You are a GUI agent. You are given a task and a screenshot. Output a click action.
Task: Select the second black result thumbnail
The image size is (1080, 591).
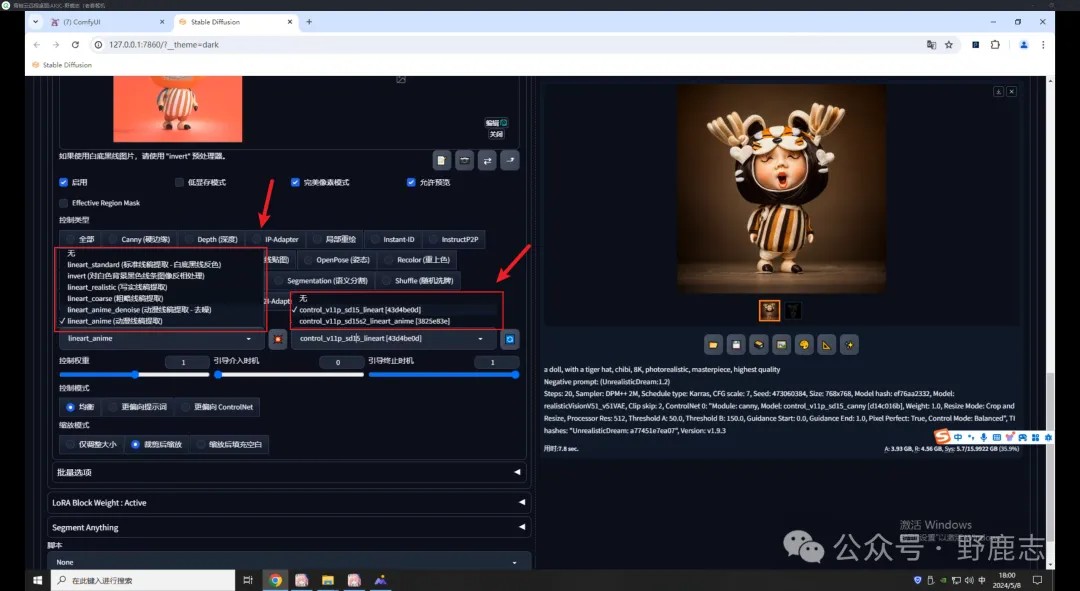pos(793,311)
